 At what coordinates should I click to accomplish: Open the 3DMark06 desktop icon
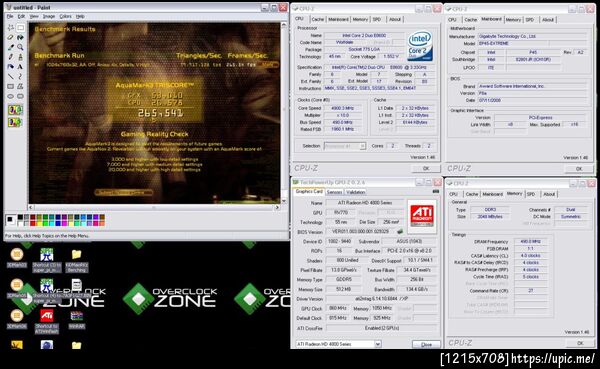pos(17,320)
